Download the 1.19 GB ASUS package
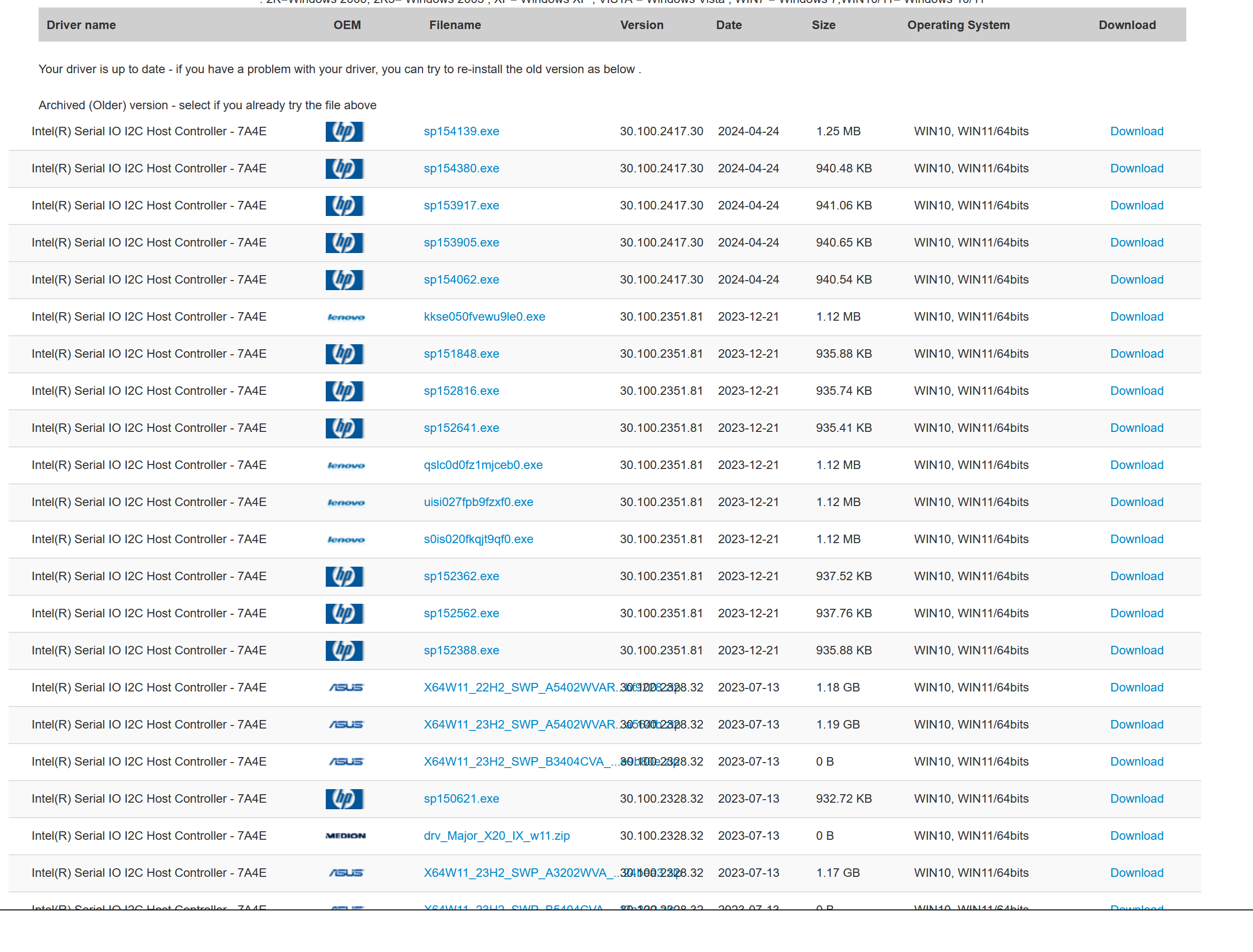 tap(1136, 725)
